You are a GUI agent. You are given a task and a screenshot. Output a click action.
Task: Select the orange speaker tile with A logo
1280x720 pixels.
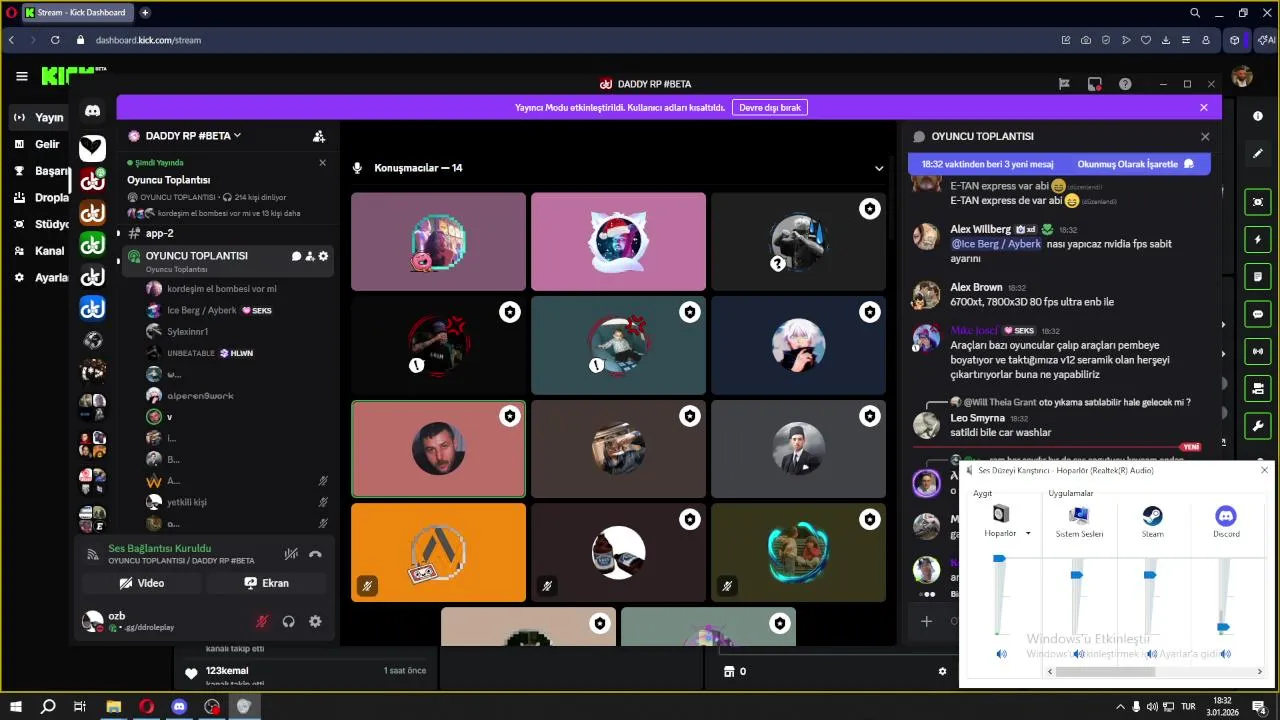(x=438, y=552)
